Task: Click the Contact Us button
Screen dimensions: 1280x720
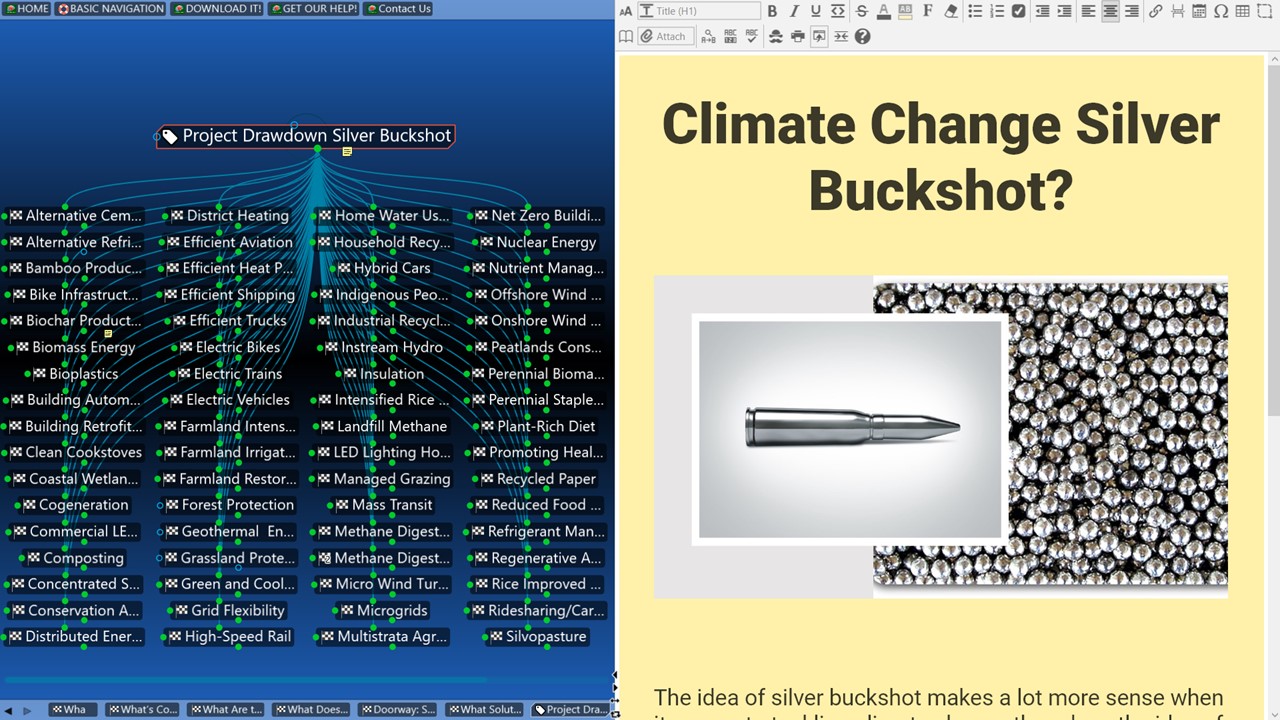Action: [x=398, y=9]
